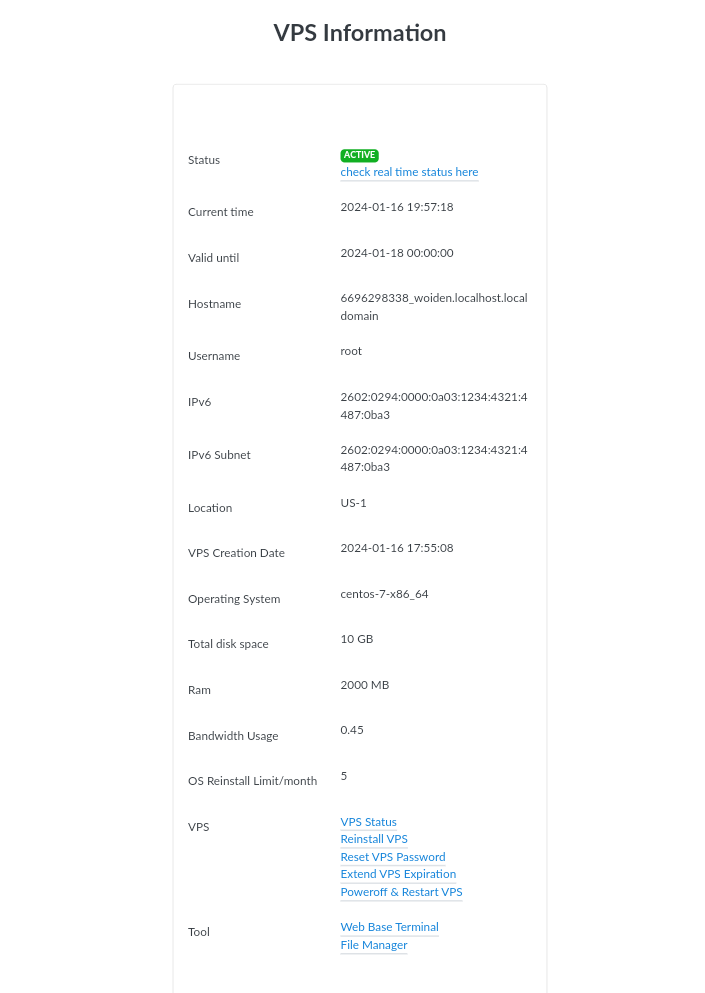Click the US-1 location value
This screenshot has width=705, height=993.
(x=353, y=503)
